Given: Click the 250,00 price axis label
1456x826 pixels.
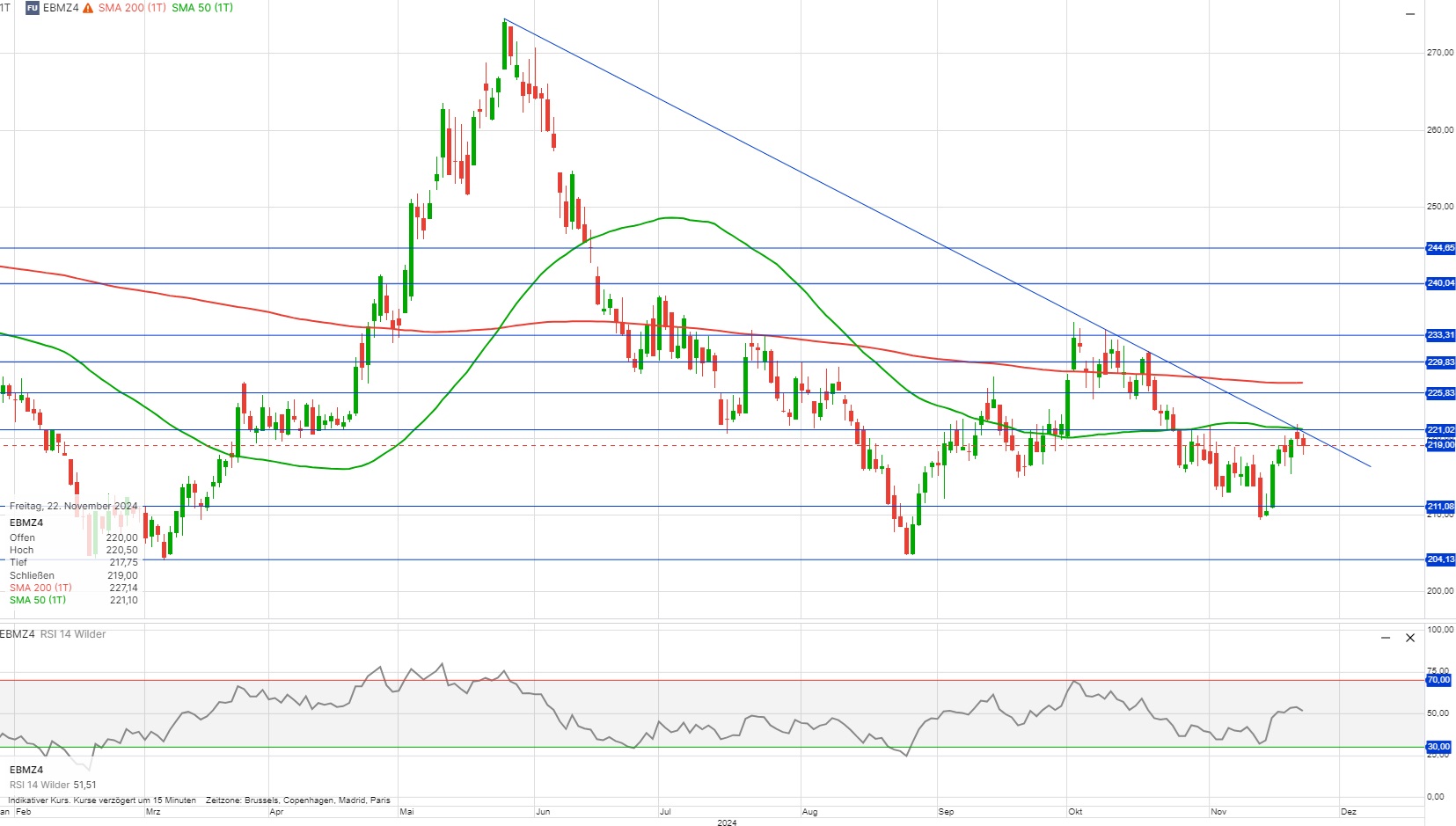Looking at the screenshot, I should point(1440,207).
